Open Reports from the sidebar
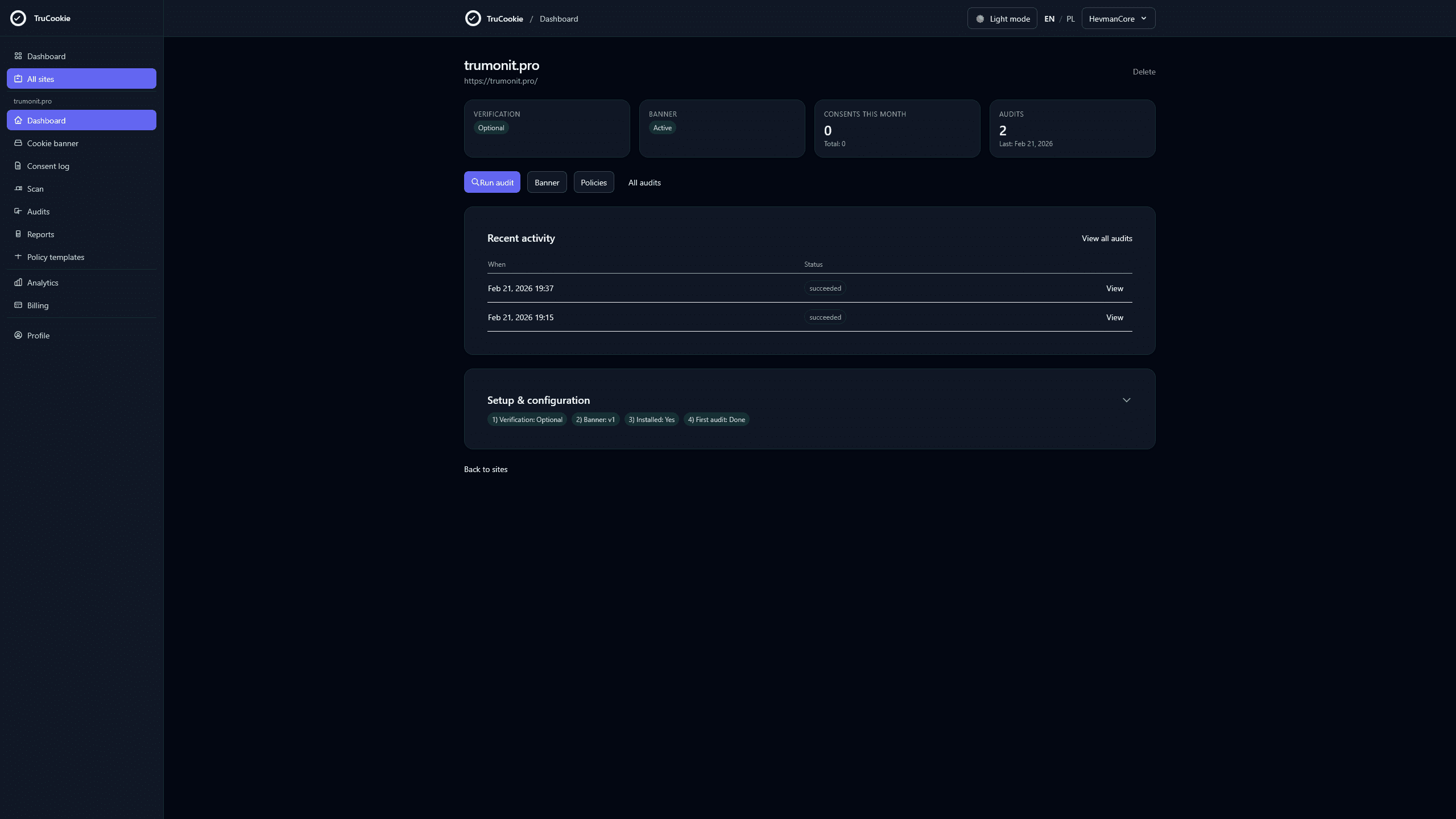1456x819 pixels. pos(40,234)
